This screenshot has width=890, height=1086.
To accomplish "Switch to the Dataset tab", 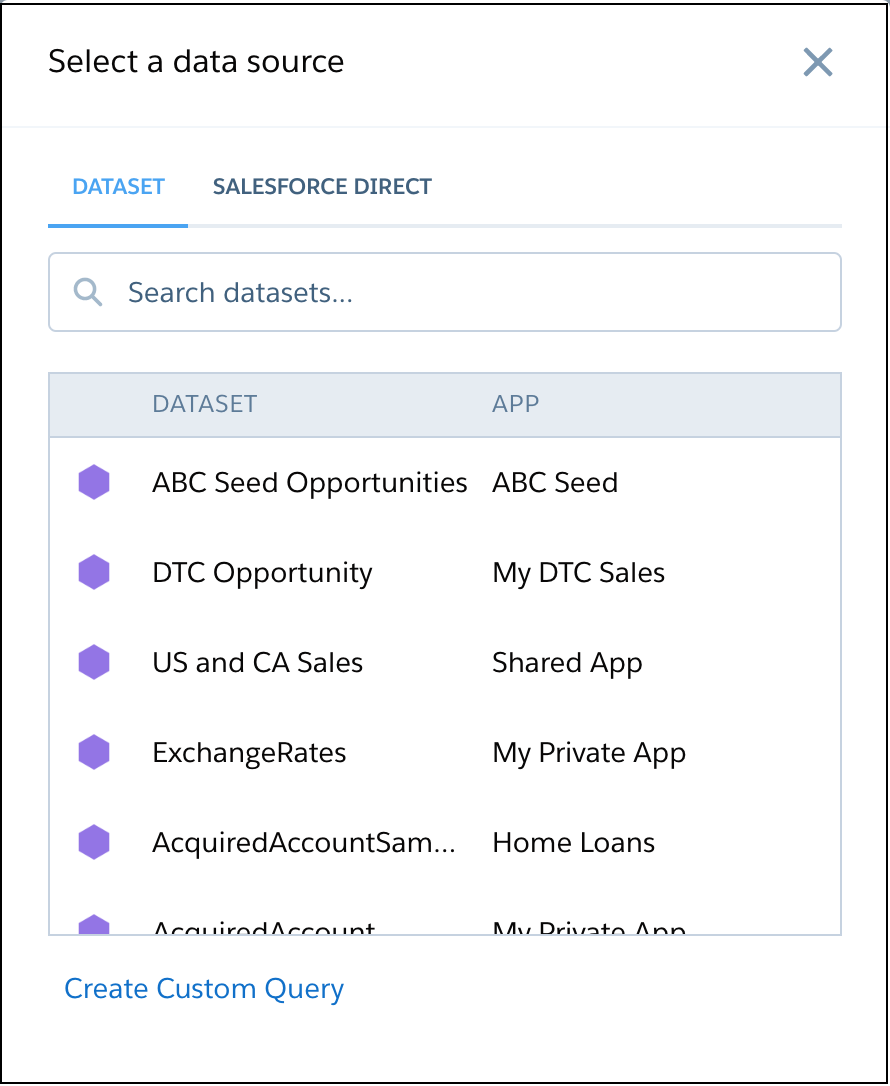I will tap(118, 186).
